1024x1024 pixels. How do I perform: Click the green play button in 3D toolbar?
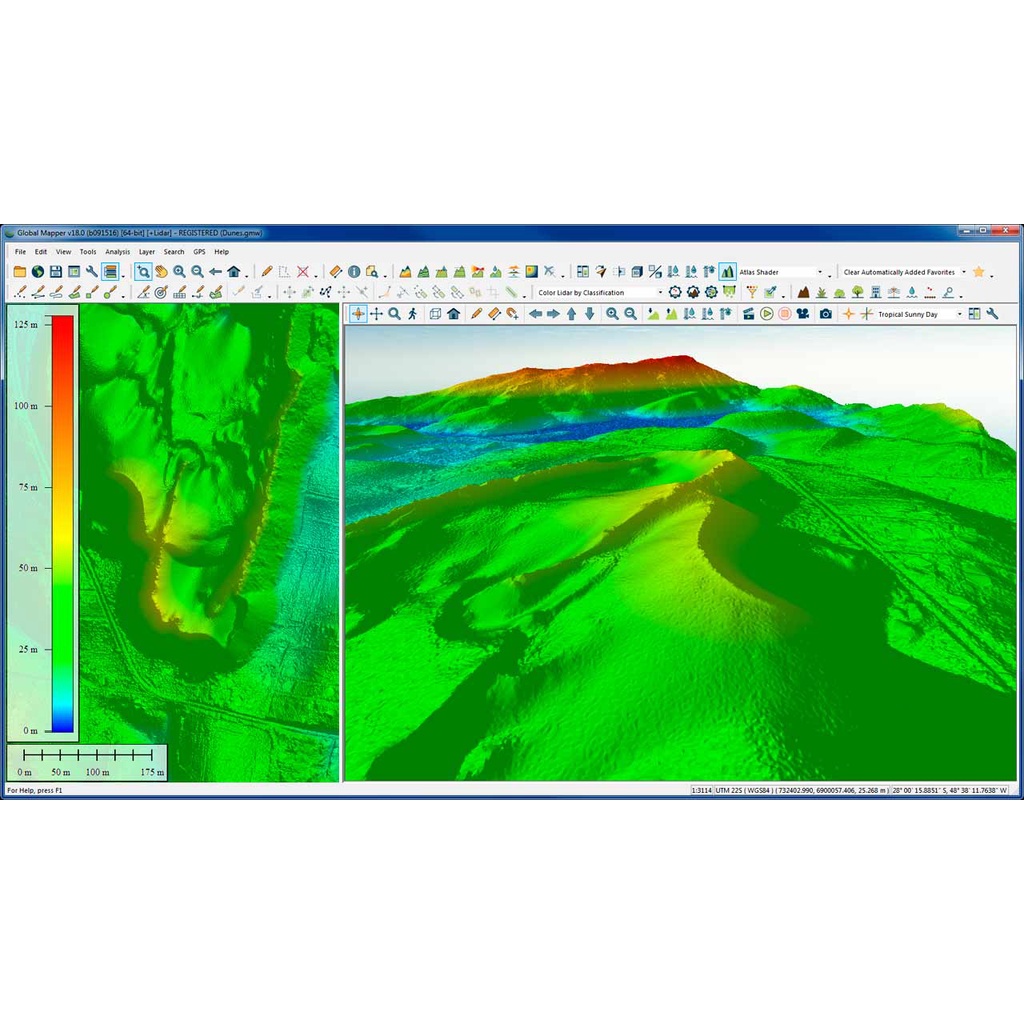tap(766, 314)
